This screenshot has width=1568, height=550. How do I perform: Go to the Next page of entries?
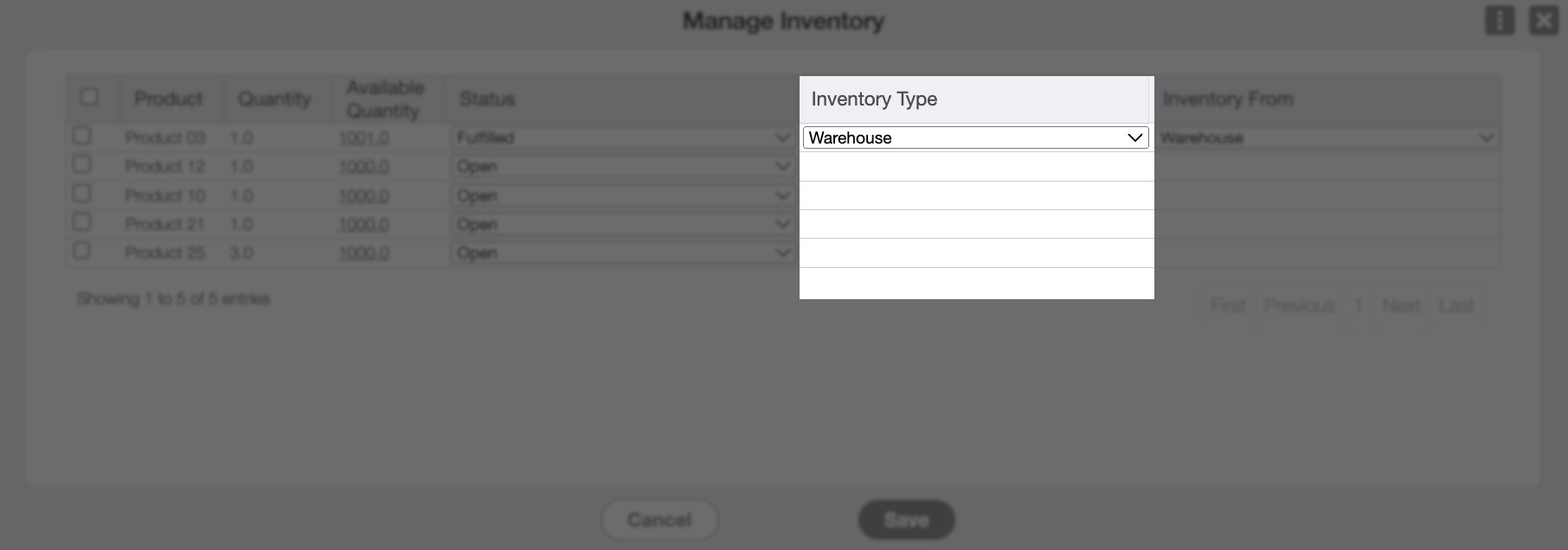point(1400,306)
